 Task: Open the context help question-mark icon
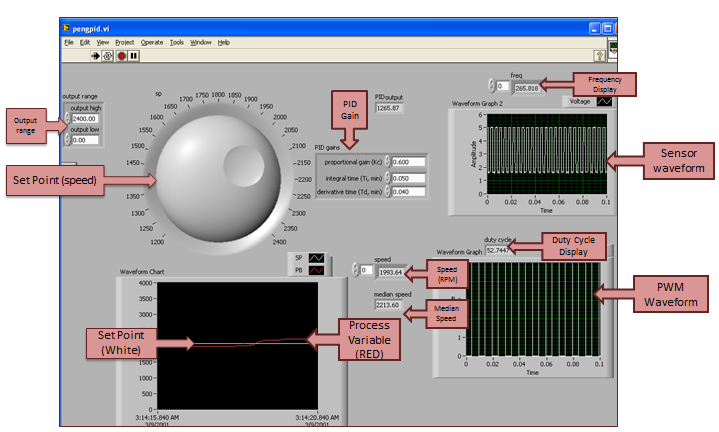click(x=599, y=56)
